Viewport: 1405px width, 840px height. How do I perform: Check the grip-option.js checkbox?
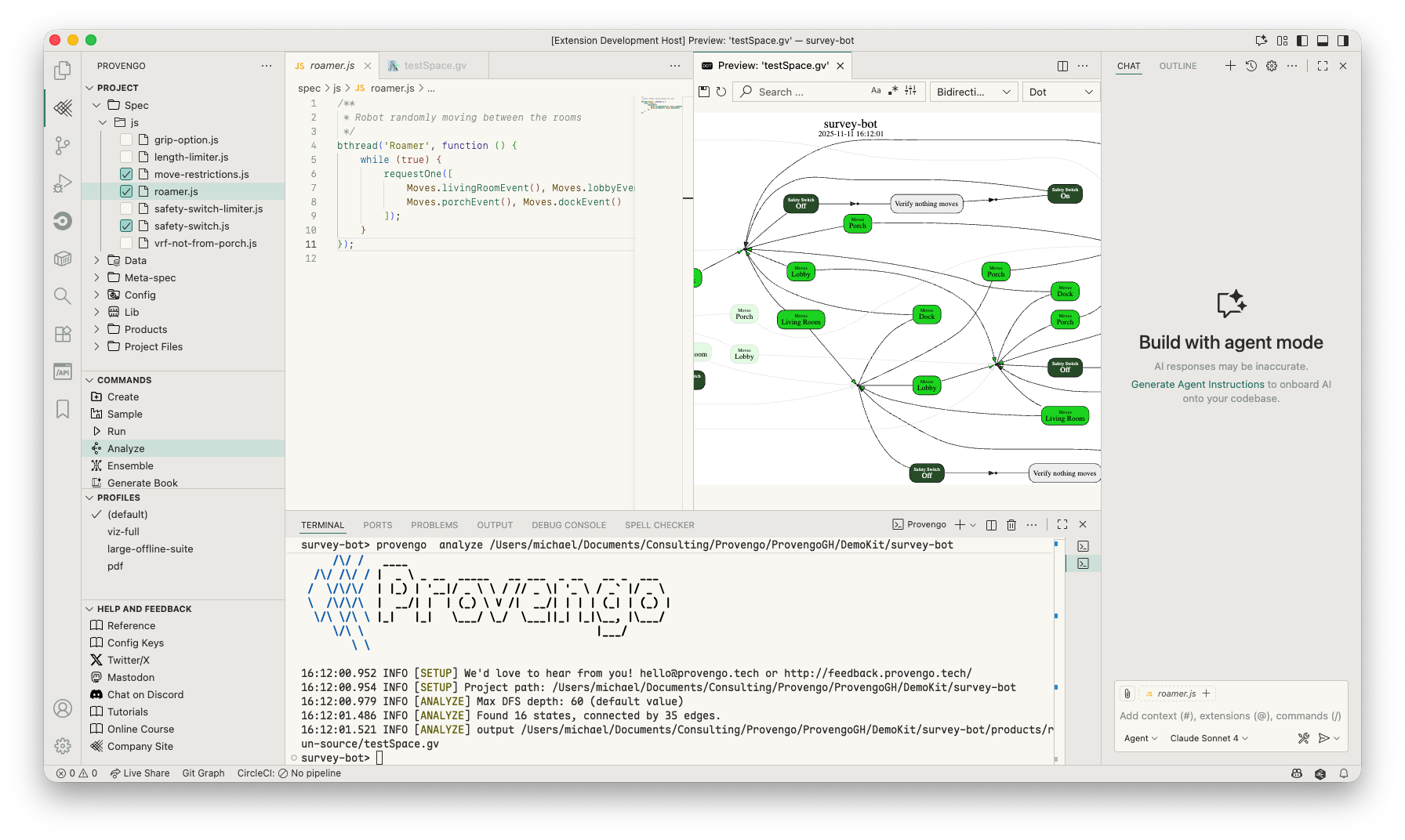(x=126, y=139)
